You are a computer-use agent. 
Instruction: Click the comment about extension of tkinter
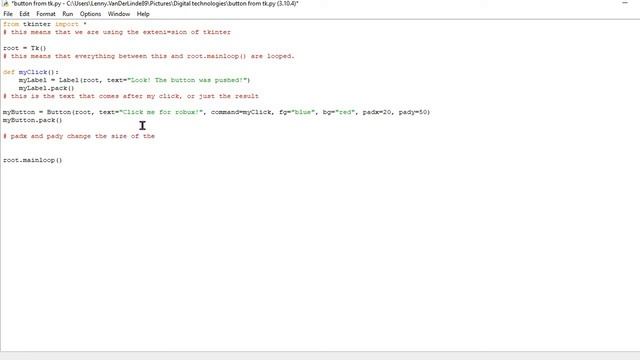coord(117,32)
